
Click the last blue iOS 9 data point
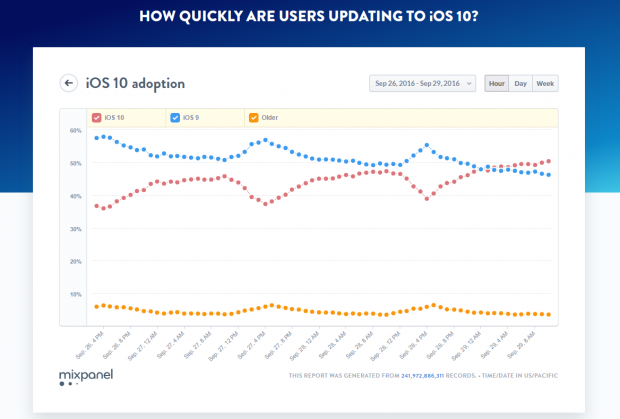click(x=549, y=175)
